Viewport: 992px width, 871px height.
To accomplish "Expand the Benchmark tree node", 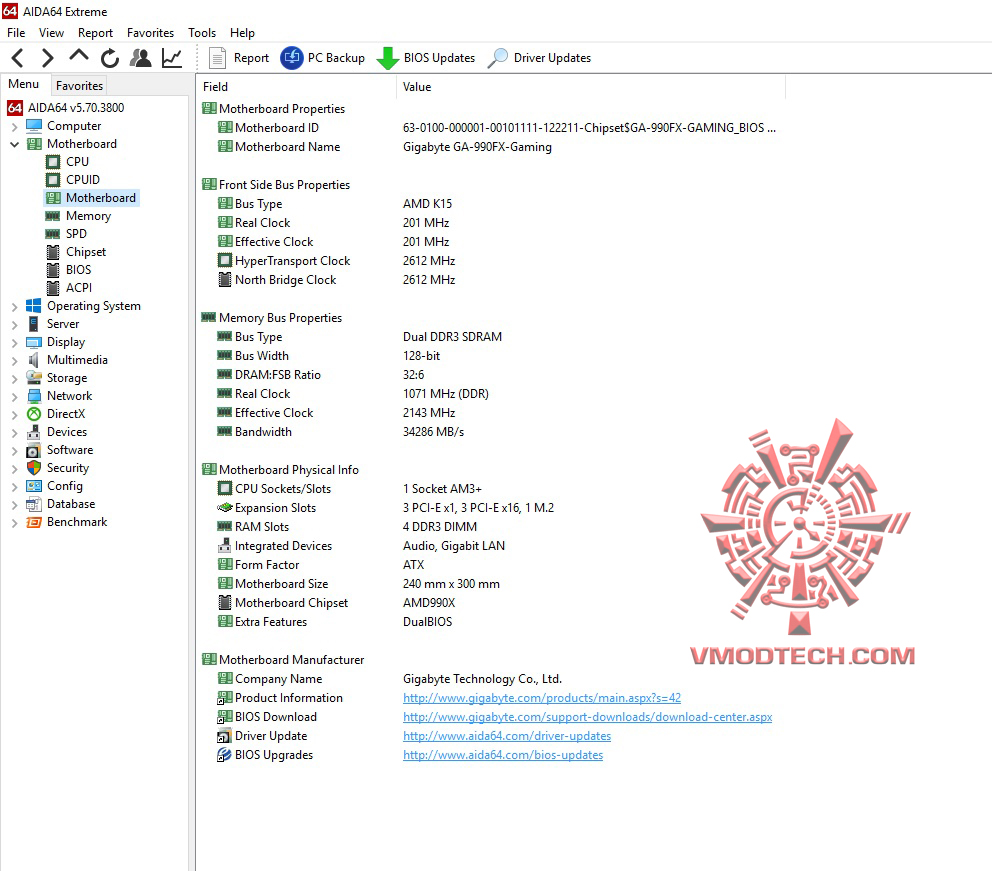I will click(x=15, y=523).
